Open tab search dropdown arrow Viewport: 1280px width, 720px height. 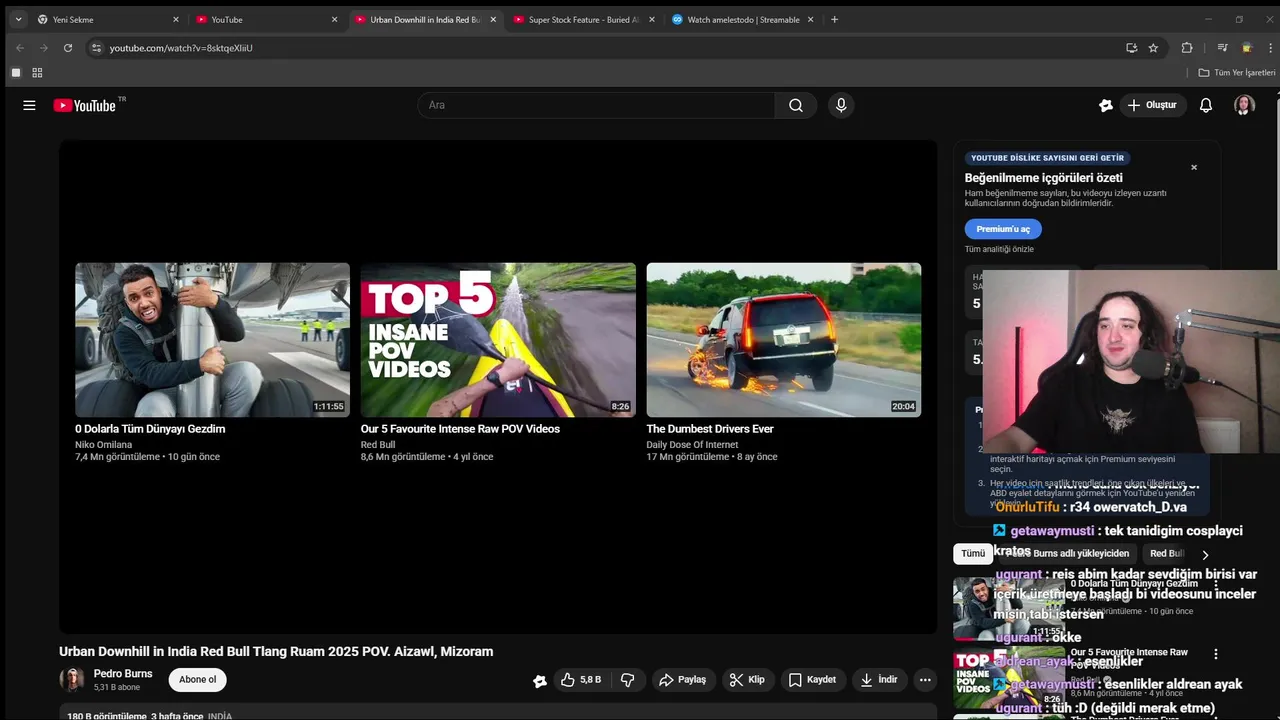[18, 19]
